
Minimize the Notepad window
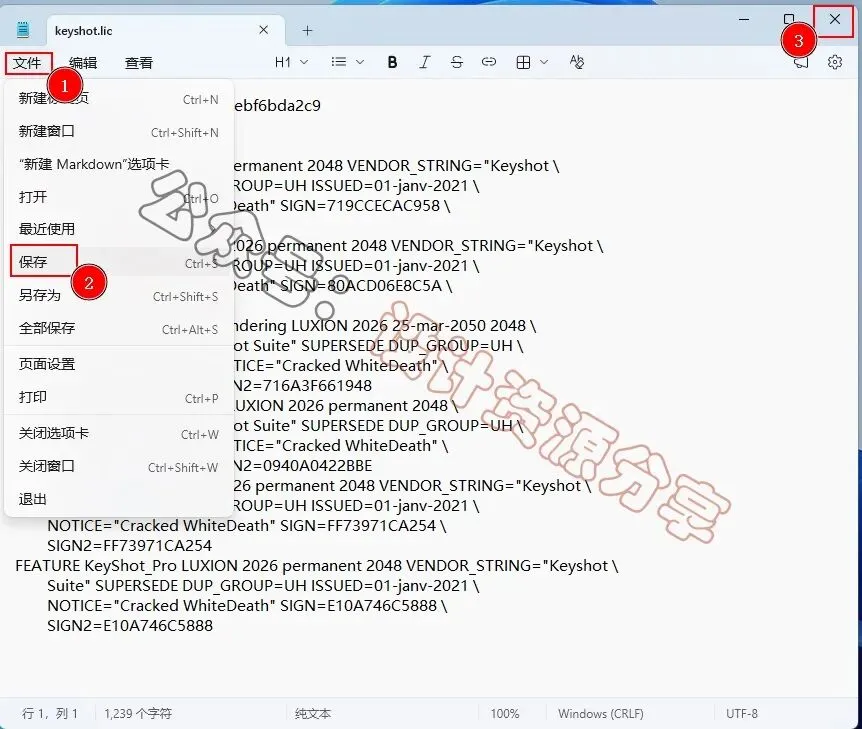pos(744,19)
